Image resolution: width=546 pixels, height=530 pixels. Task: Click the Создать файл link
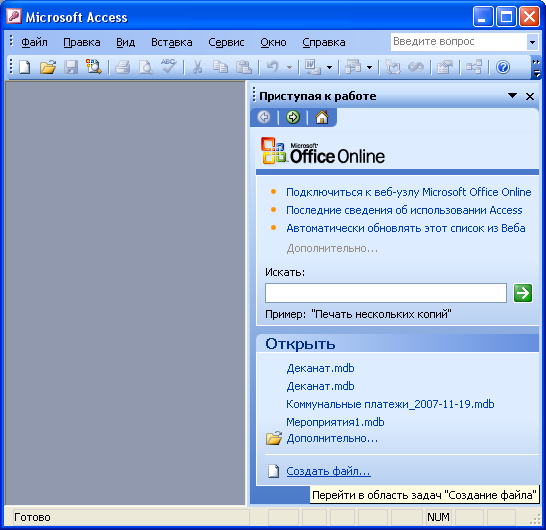click(328, 471)
